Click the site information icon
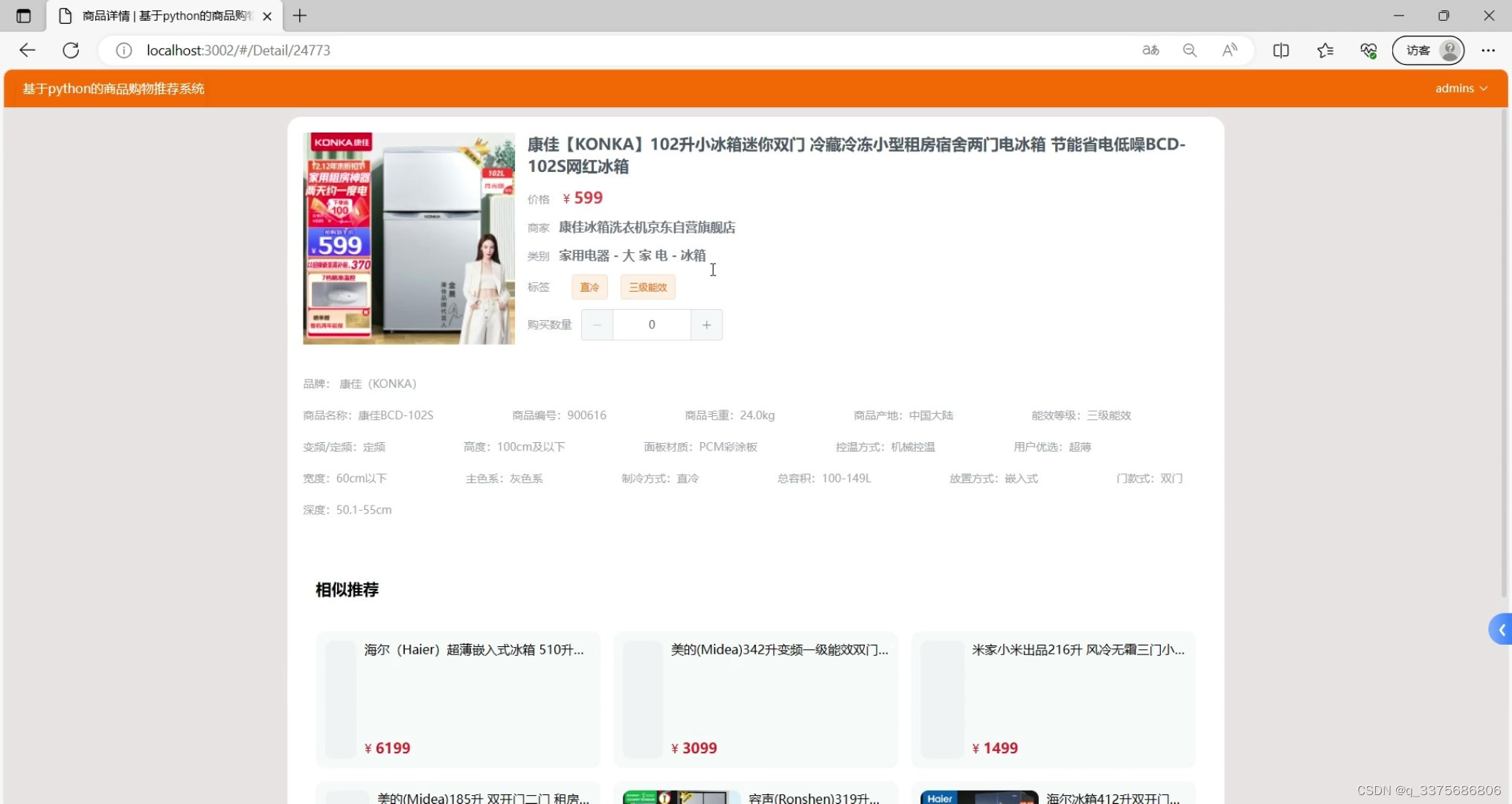The width and height of the screenshot is (1512, 804). click(x=124, y=50)
